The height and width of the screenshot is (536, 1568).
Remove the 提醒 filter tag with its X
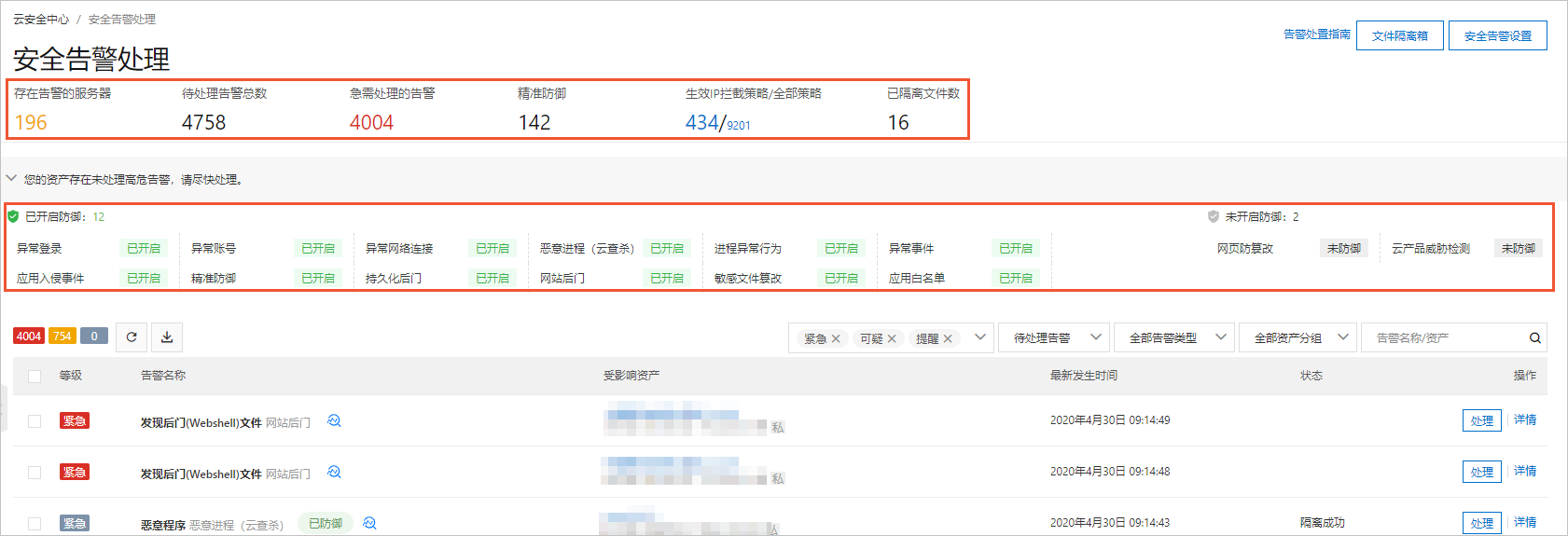pos(948,338)
